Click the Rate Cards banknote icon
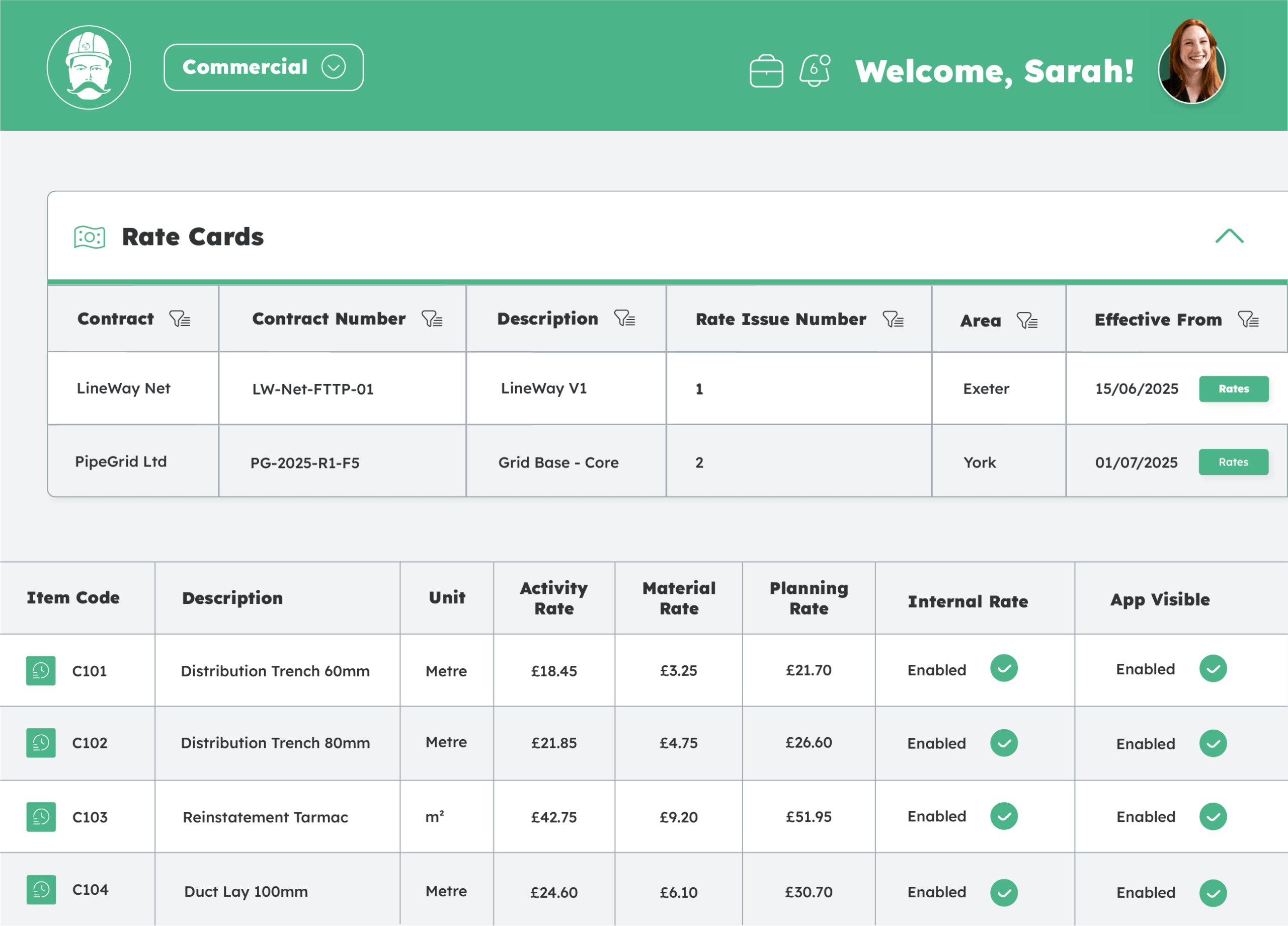This screenshot has height=926, width=1288. coord(90,237)
